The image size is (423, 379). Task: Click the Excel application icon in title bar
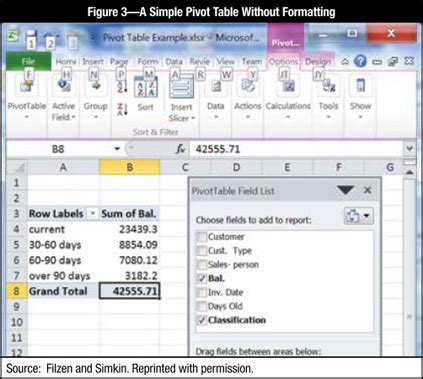point(13,36)
